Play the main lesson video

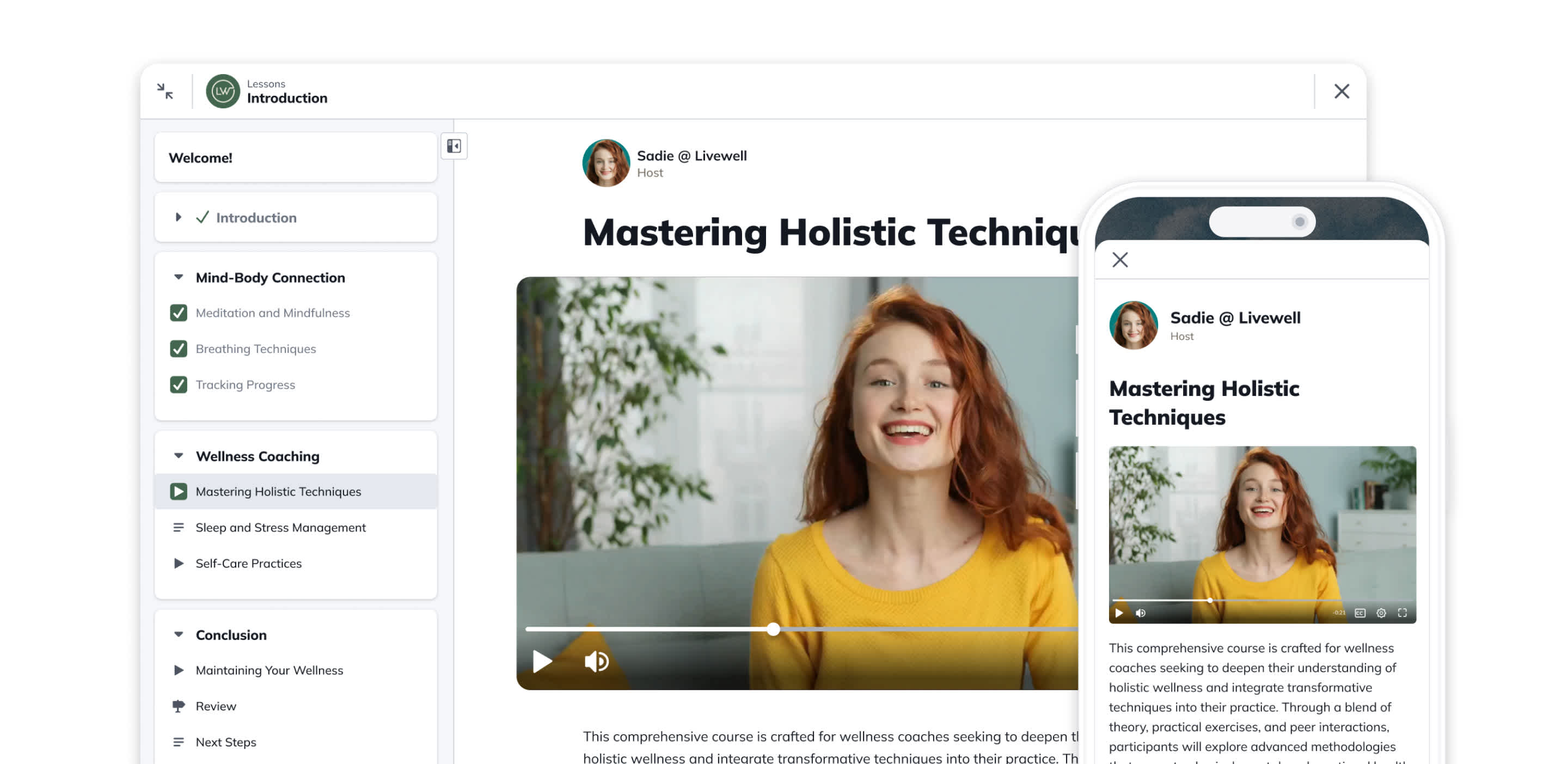tap(541, 661)
